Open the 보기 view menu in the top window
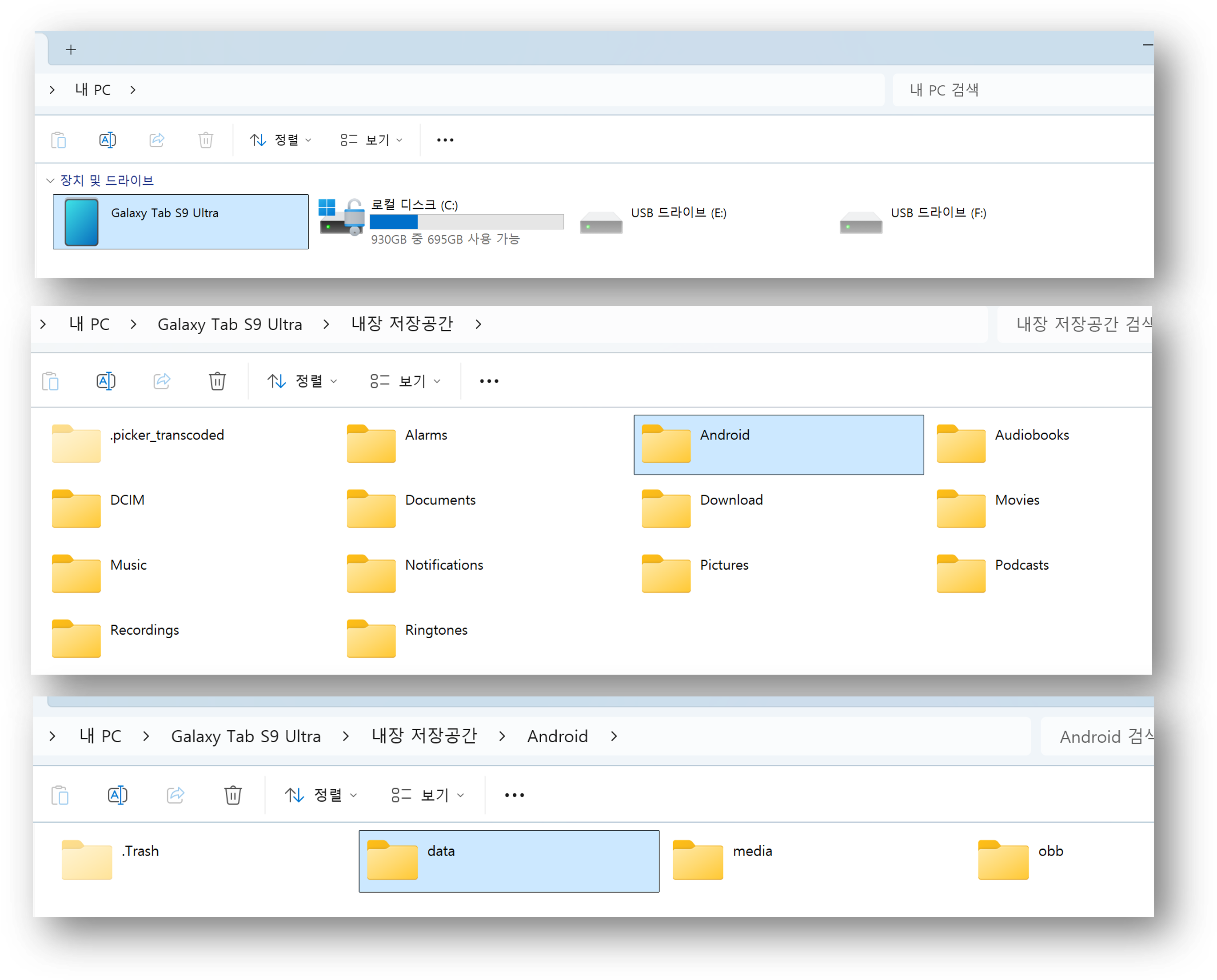 click(371, 140)
